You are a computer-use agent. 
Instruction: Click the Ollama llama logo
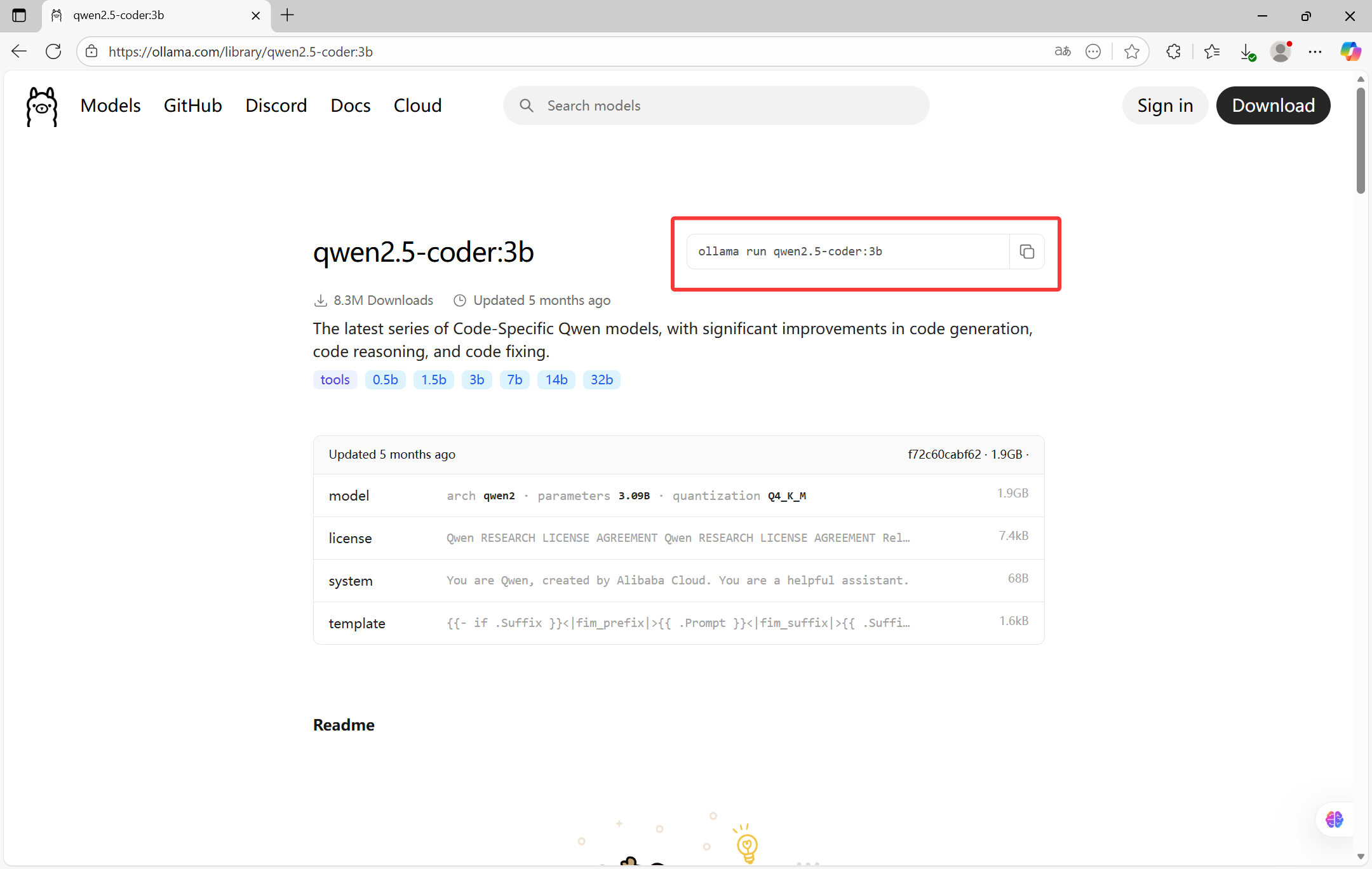42,106
